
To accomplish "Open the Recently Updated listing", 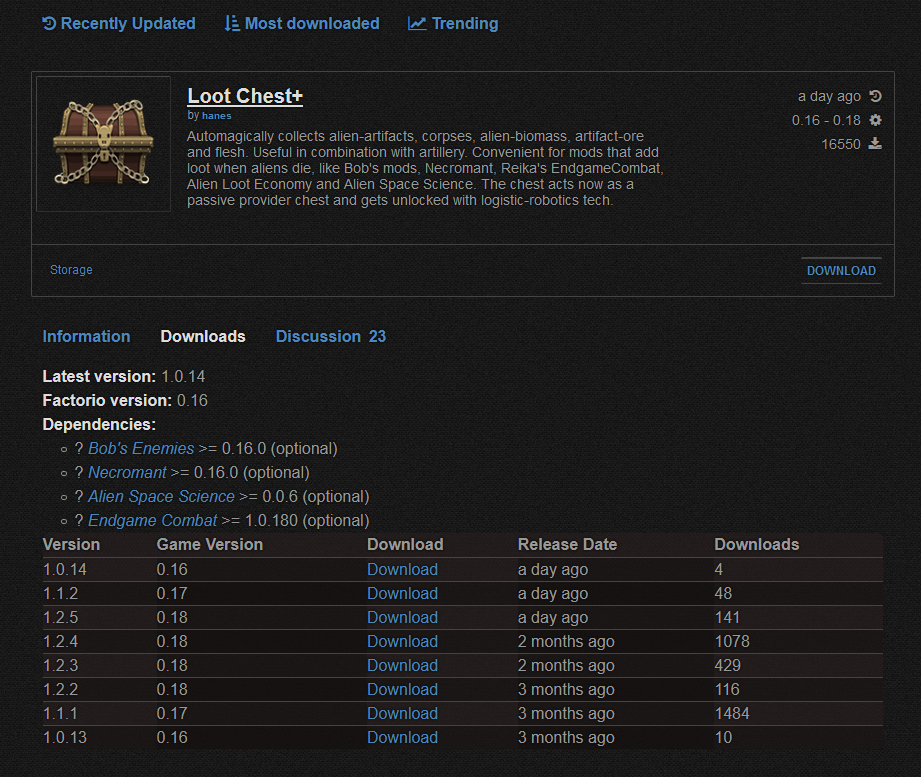I will 119,23.
